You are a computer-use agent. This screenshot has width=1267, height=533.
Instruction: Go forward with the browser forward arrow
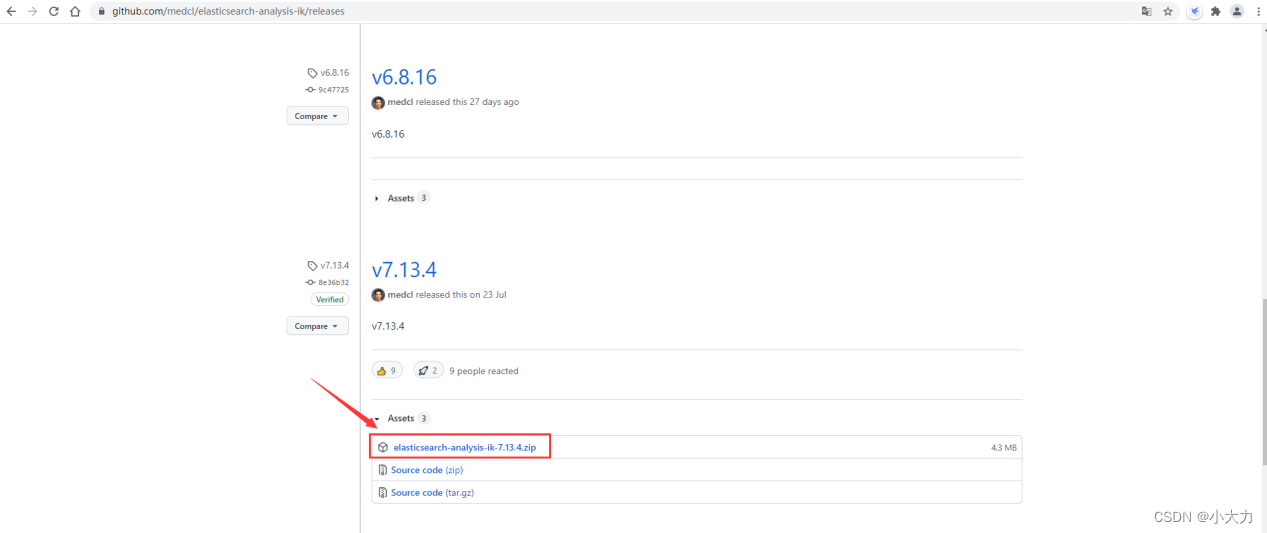[32, 11]
